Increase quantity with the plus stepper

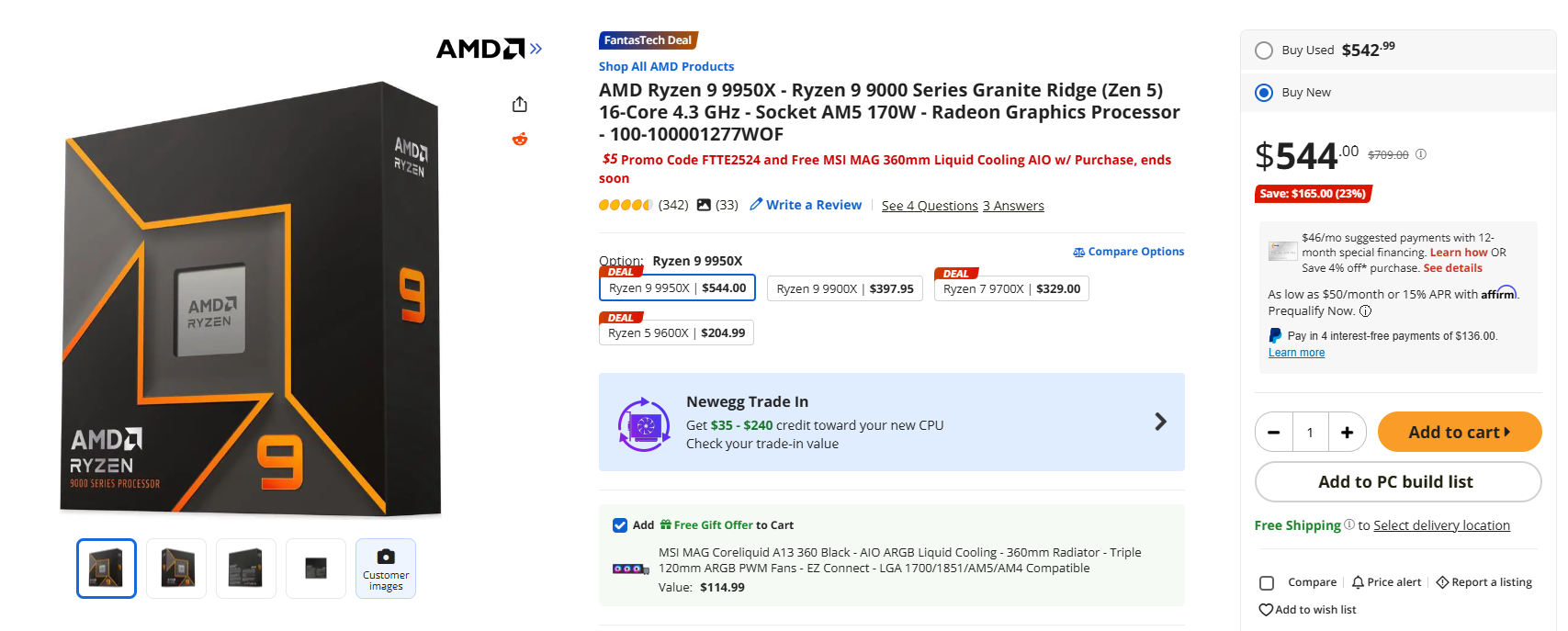click(1347, 432)
